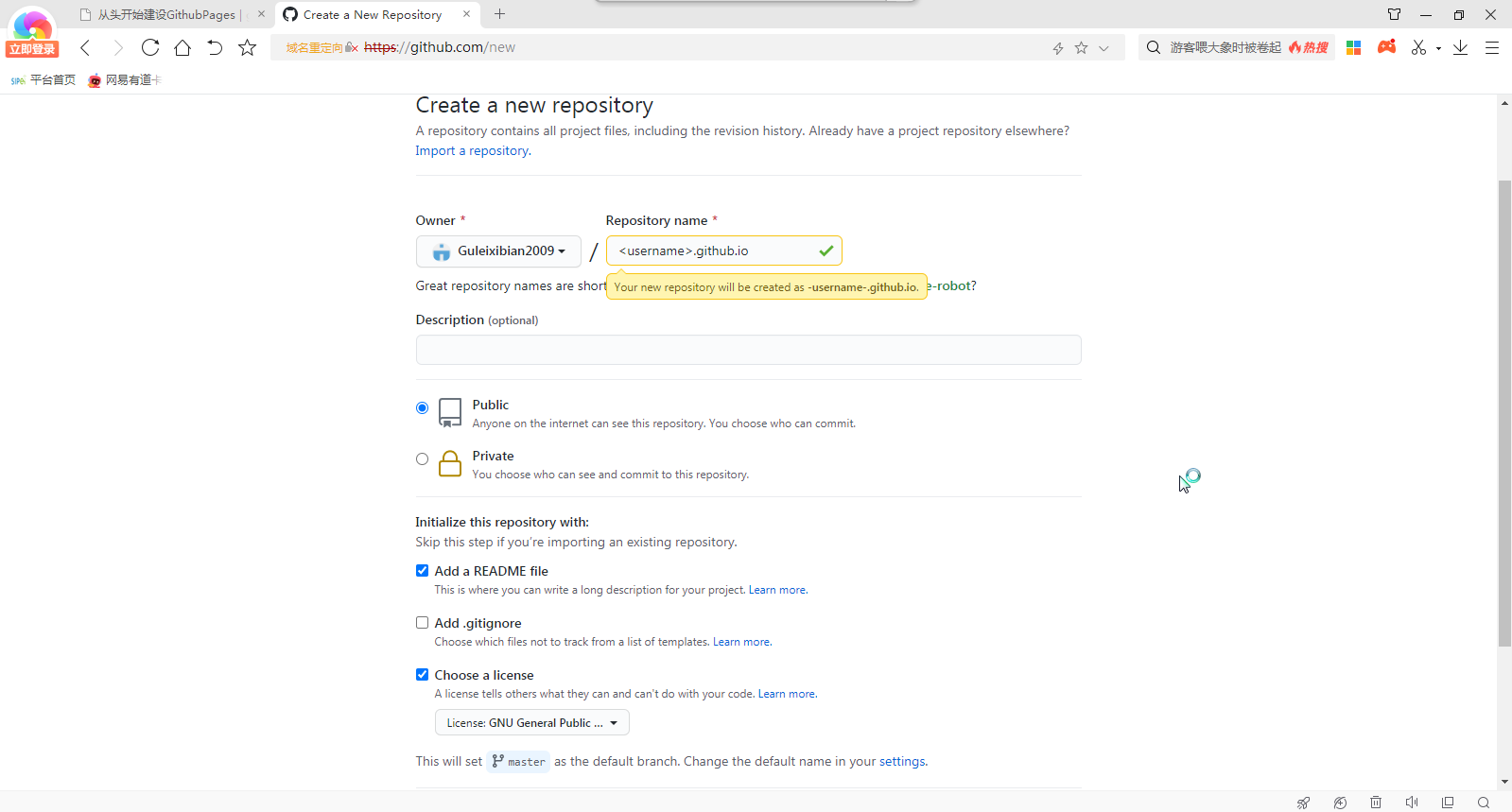The width and height of the screenshot is (1512, 812).
Task: Expand the License GNU General Public dropdown
Action: (x=531, y=723)
